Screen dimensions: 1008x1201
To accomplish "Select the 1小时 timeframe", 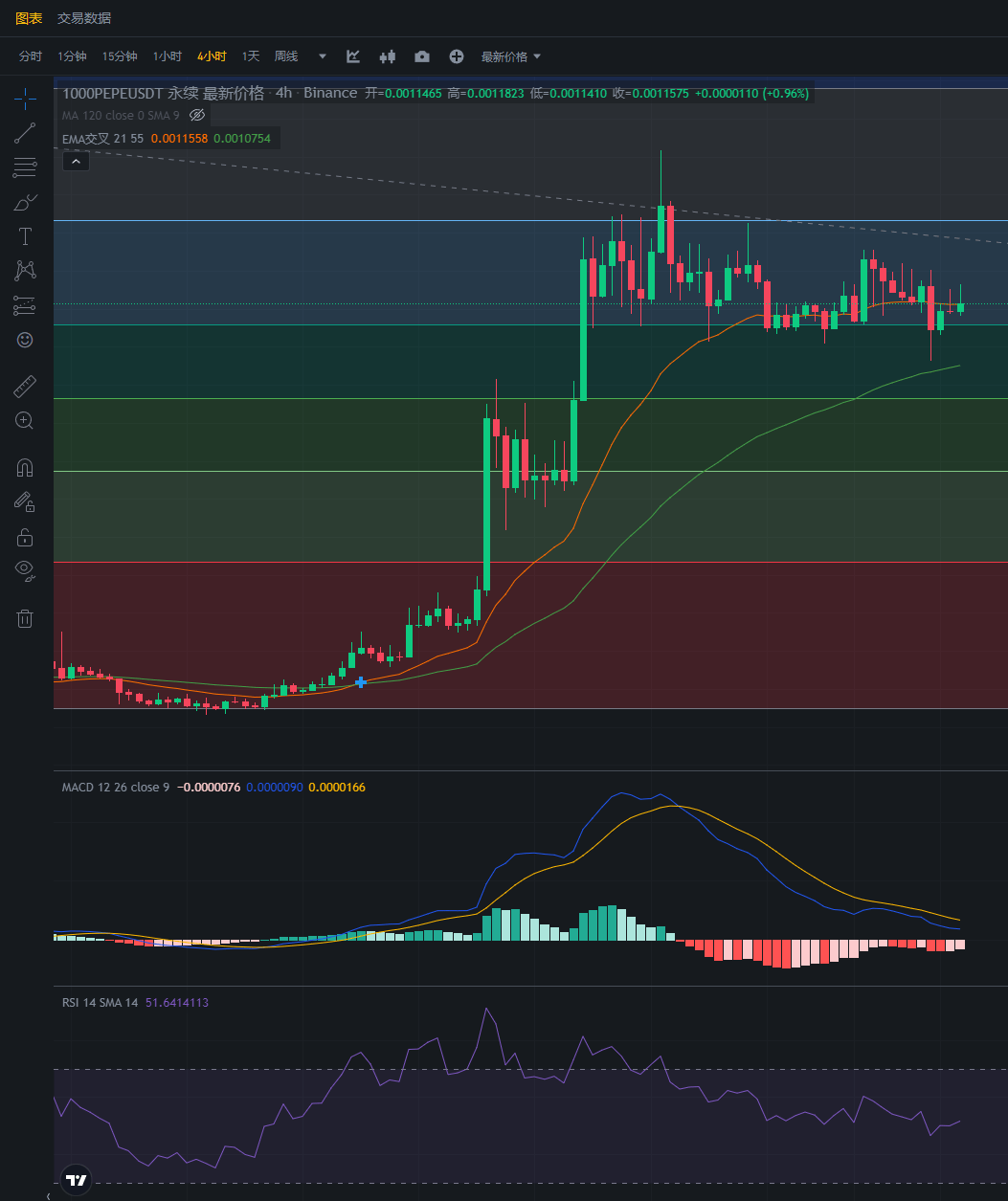I will 167,56.
